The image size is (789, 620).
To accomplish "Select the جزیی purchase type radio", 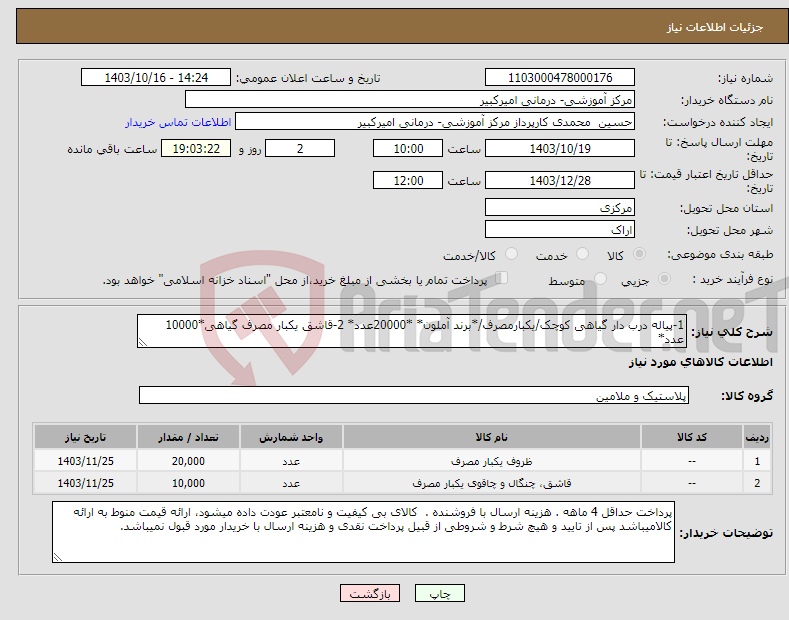I will [x=664, y=279].
